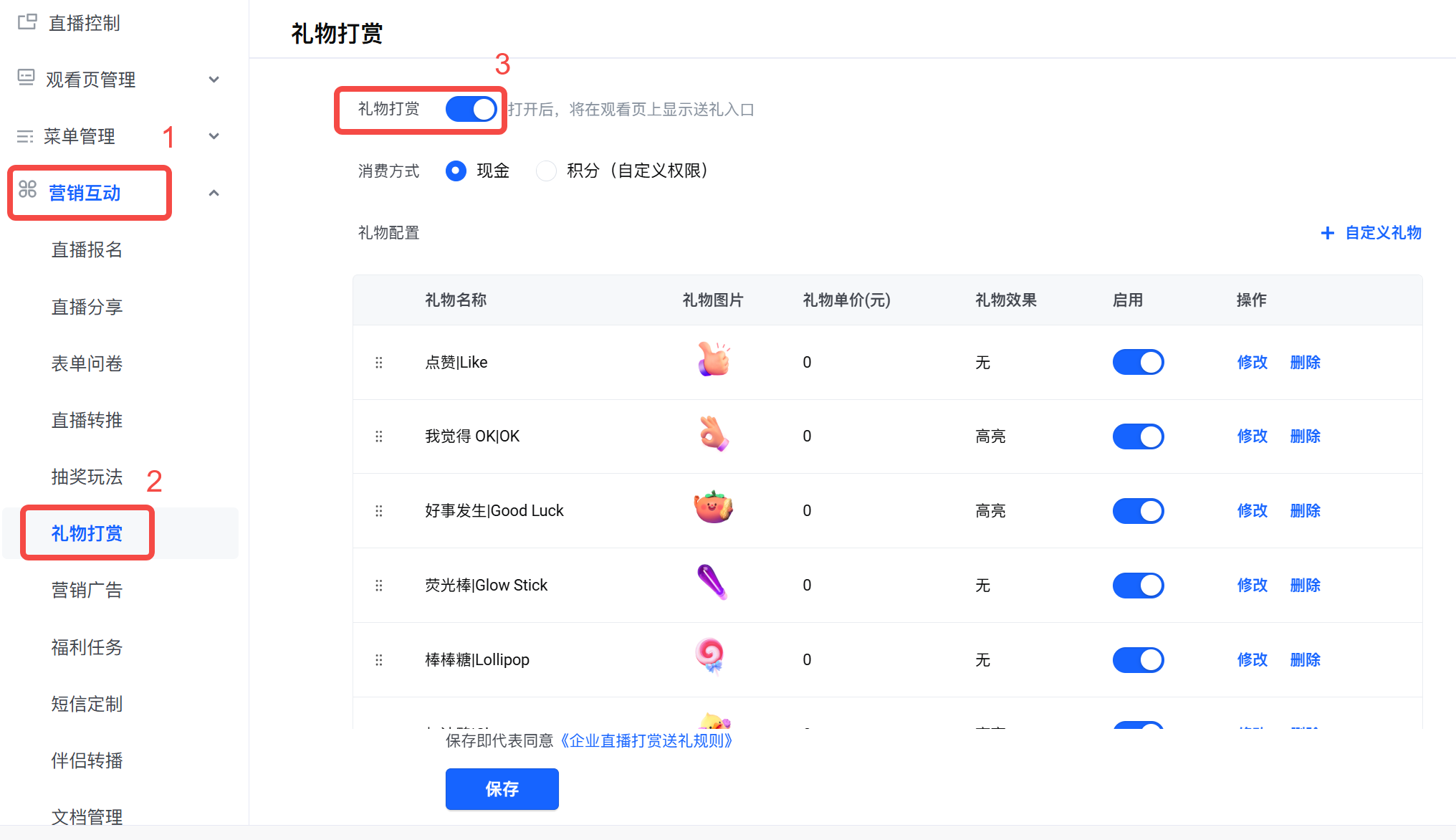Click the 营销互动 grid icon
Image resolution: width=1456 pixels, height=840 pixels.
27,190
